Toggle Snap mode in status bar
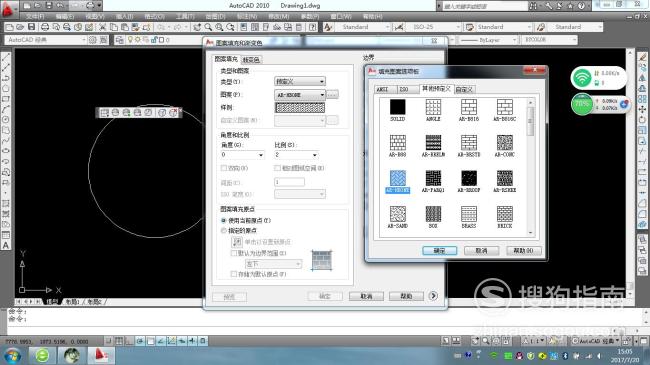 click(x=108, y=341)
